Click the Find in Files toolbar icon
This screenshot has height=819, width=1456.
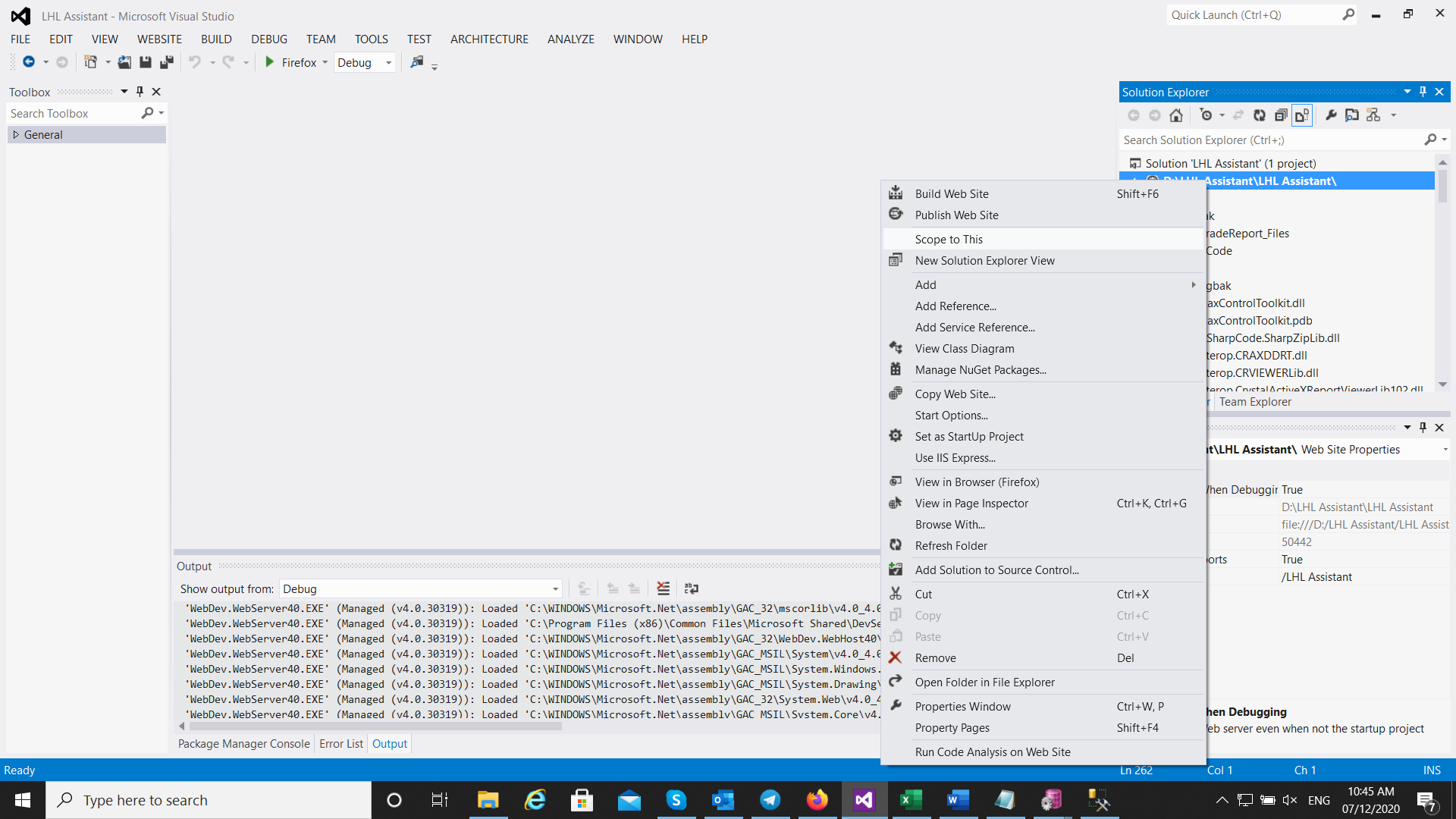click(416, 62)
